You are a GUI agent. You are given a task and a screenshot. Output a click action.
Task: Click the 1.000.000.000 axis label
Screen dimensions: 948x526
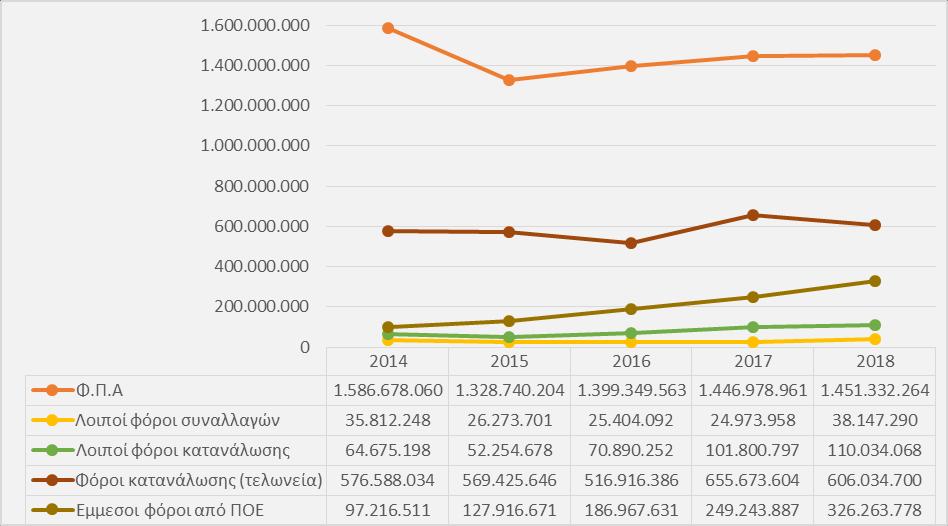pyautogui.click(x=255, y=146)
